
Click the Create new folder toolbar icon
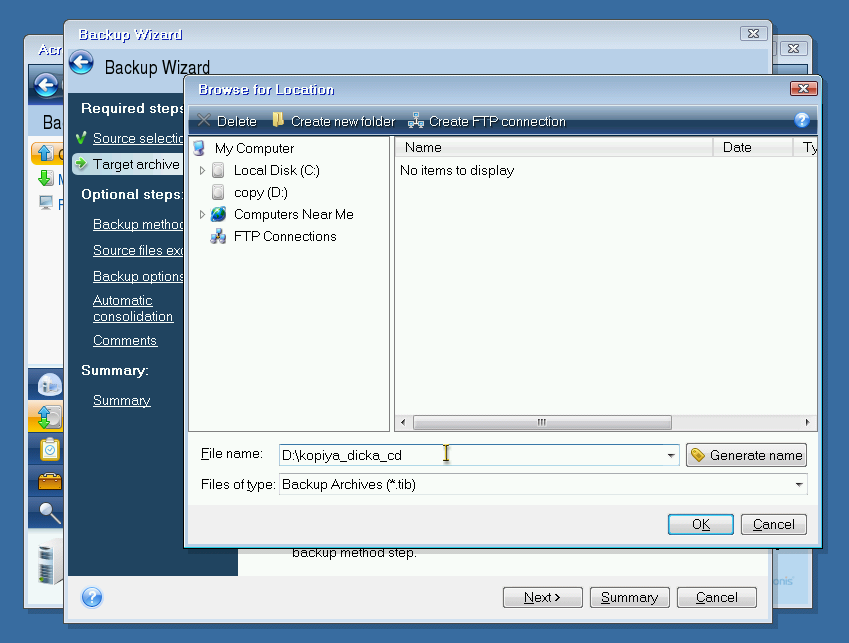[x=279, y=121]
